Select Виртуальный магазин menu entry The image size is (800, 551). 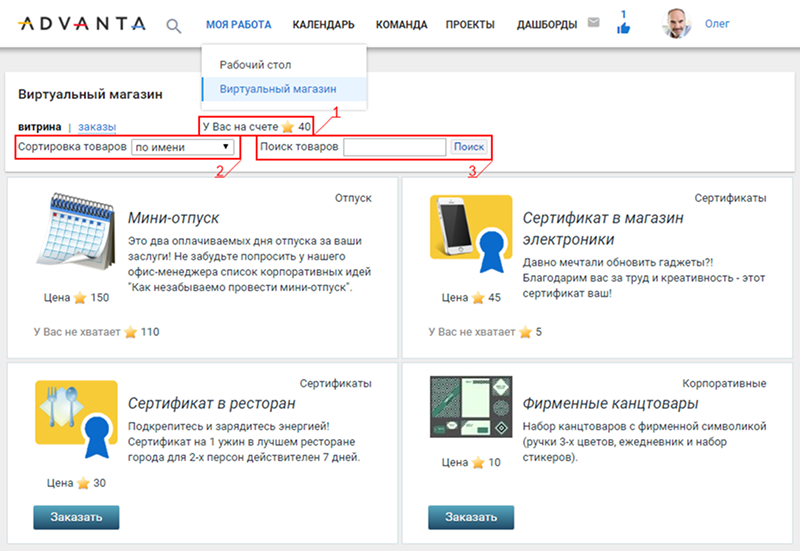point(284,89)
